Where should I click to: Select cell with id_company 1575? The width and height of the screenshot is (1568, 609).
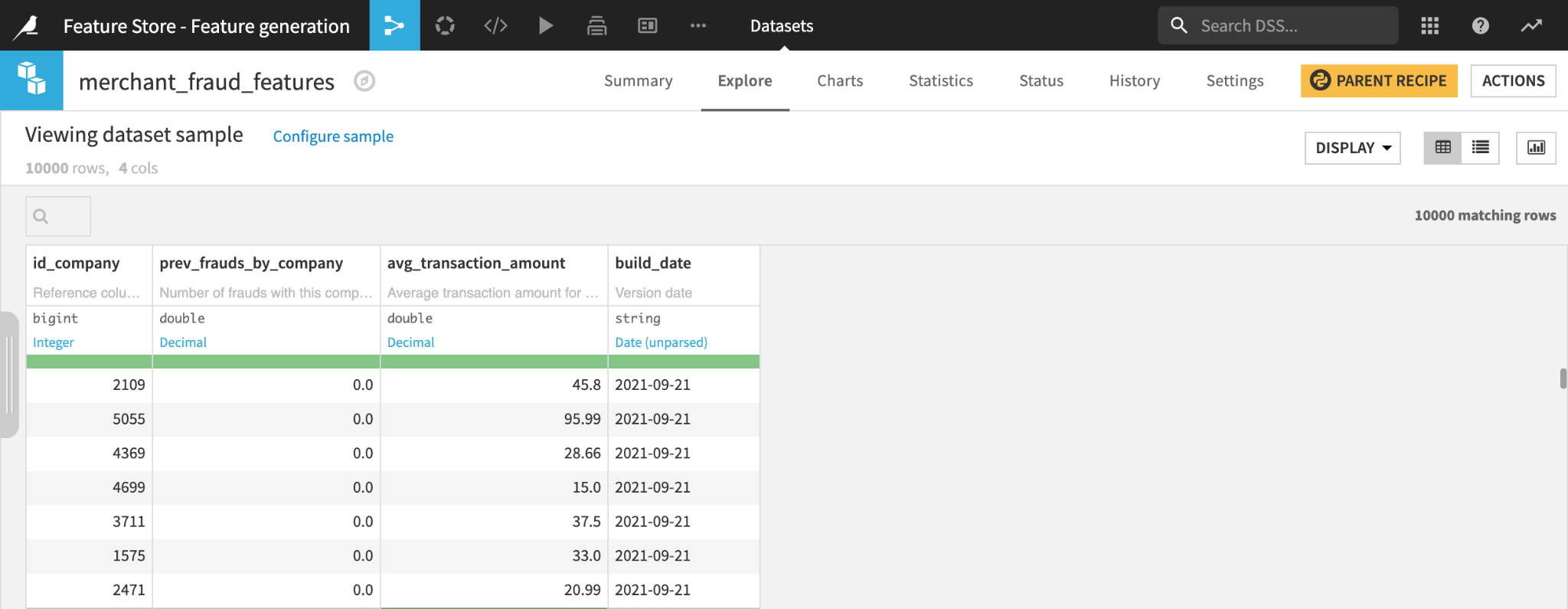pos(90,556)
